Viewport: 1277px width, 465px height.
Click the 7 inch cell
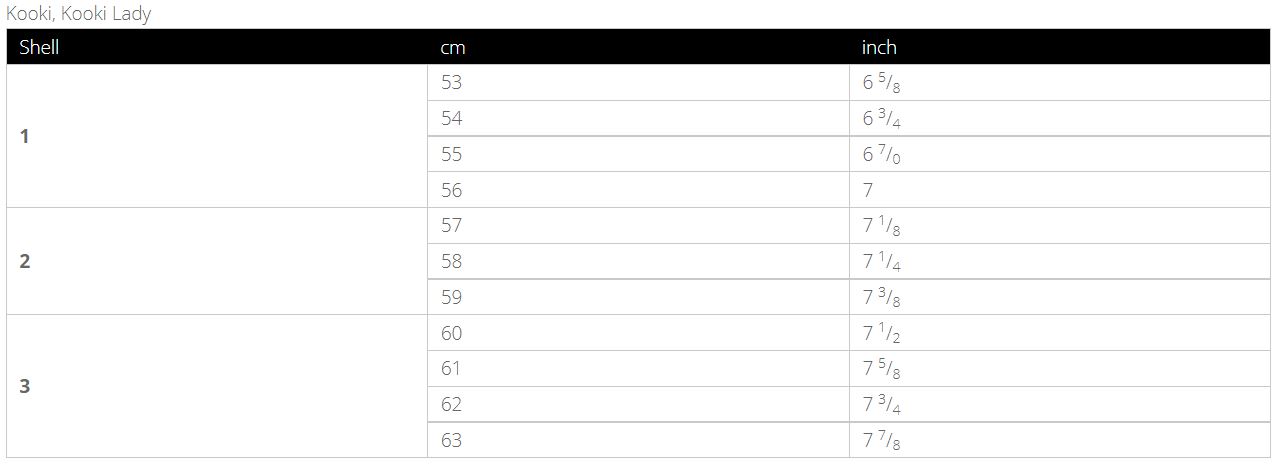868,190
